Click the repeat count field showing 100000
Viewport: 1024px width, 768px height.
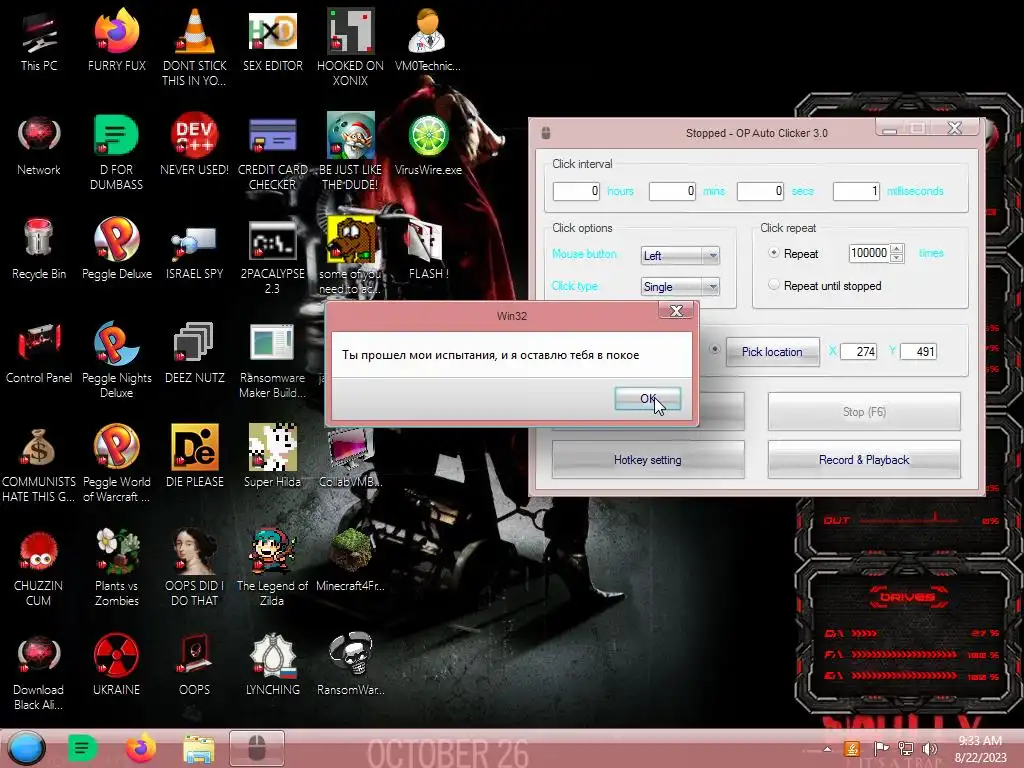(869, 253)
